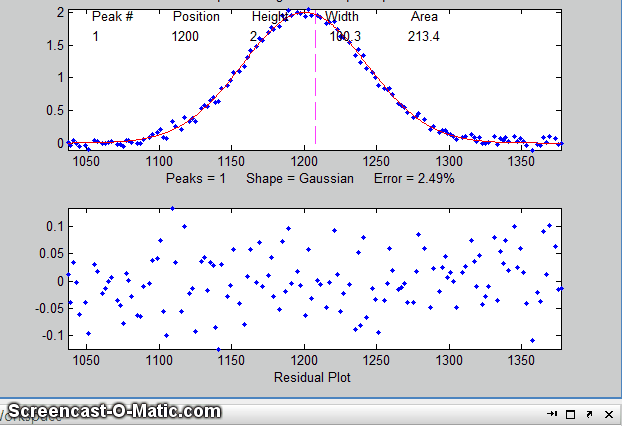Click the "Area" column header

coord(423,17)
